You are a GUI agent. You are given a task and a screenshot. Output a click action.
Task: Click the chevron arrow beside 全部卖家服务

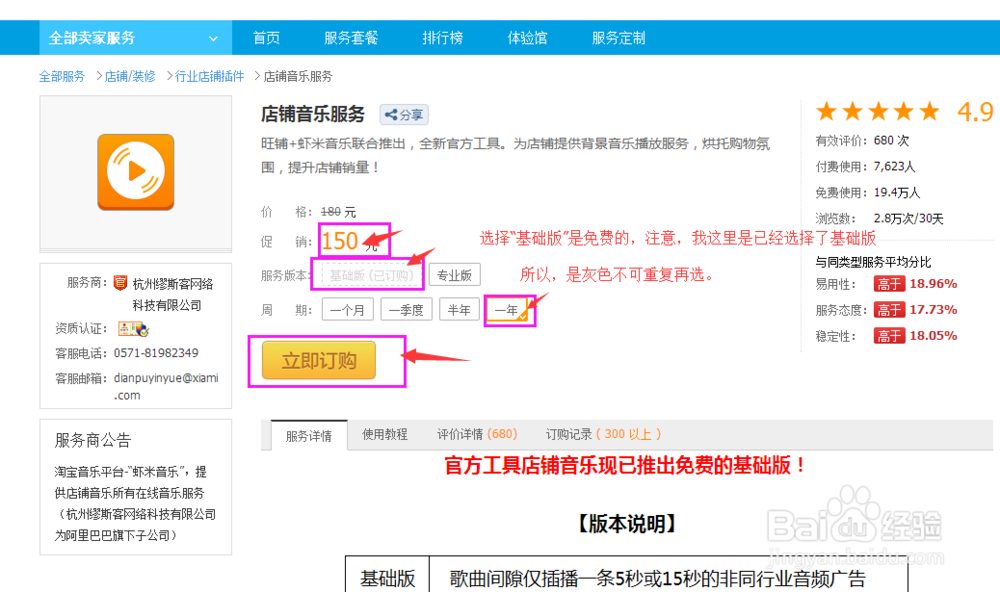pyautogui.click(x=213, y=38)
